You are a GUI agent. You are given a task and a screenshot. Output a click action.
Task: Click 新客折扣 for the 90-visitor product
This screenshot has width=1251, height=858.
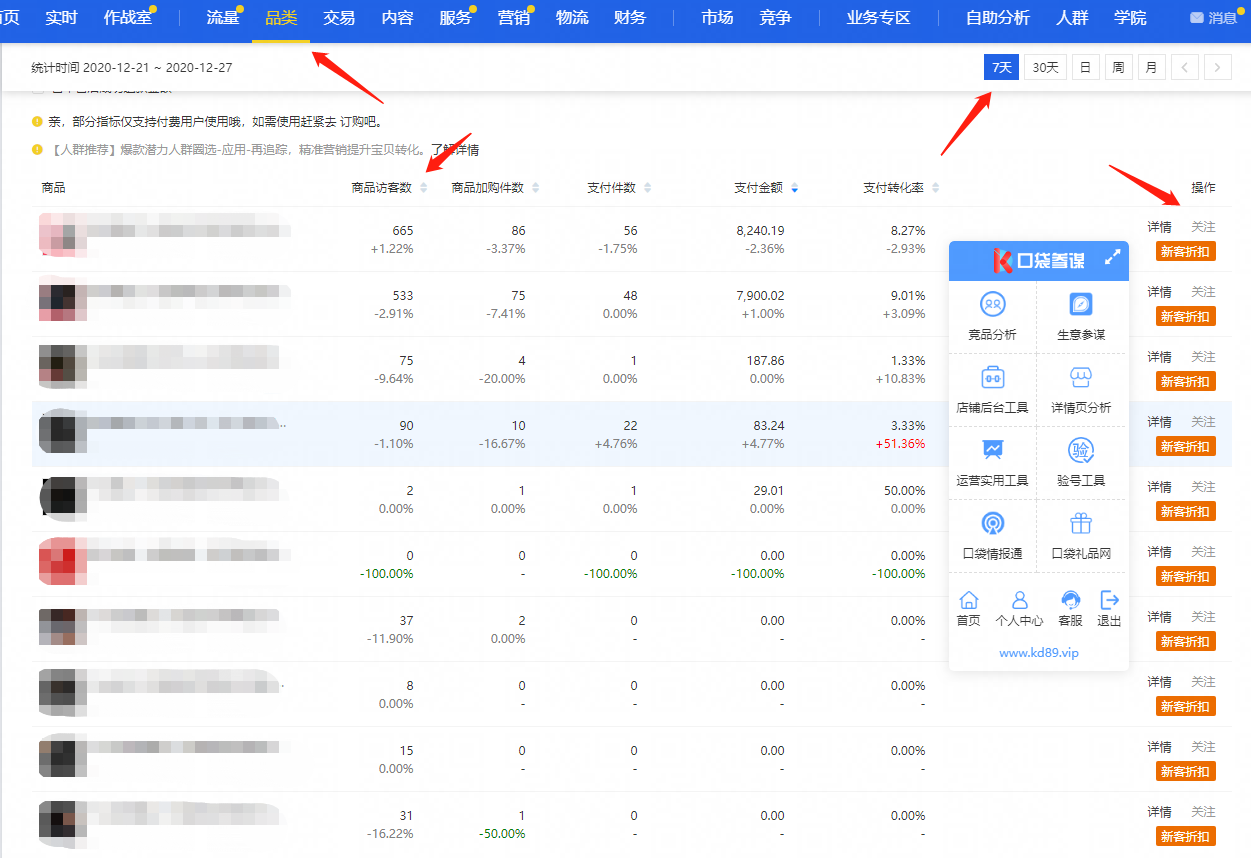point(1185,447)
